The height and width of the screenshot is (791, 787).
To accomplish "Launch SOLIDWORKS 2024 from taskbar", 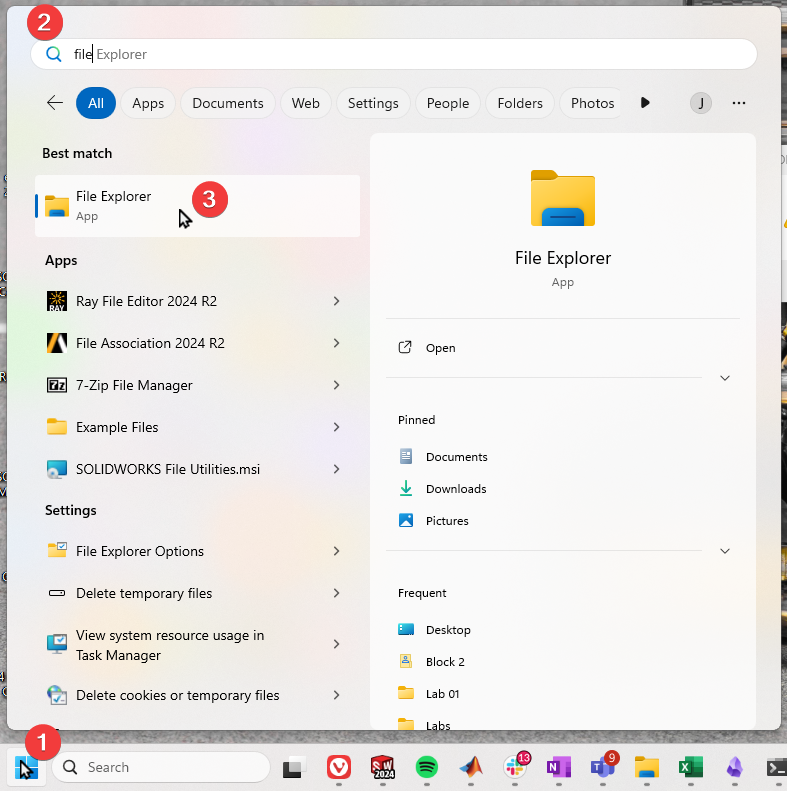I will point(383,767).
